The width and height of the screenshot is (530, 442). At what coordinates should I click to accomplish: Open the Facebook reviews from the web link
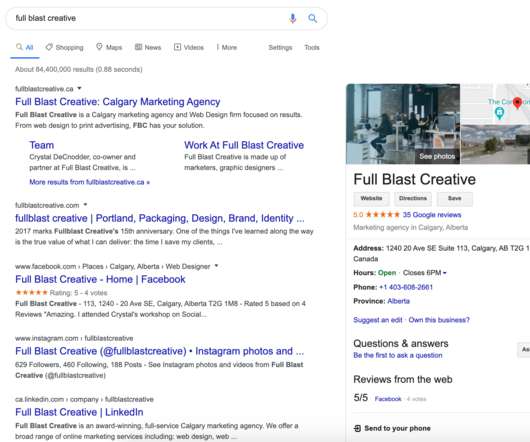pyautogui.click(x=388, y=399)
